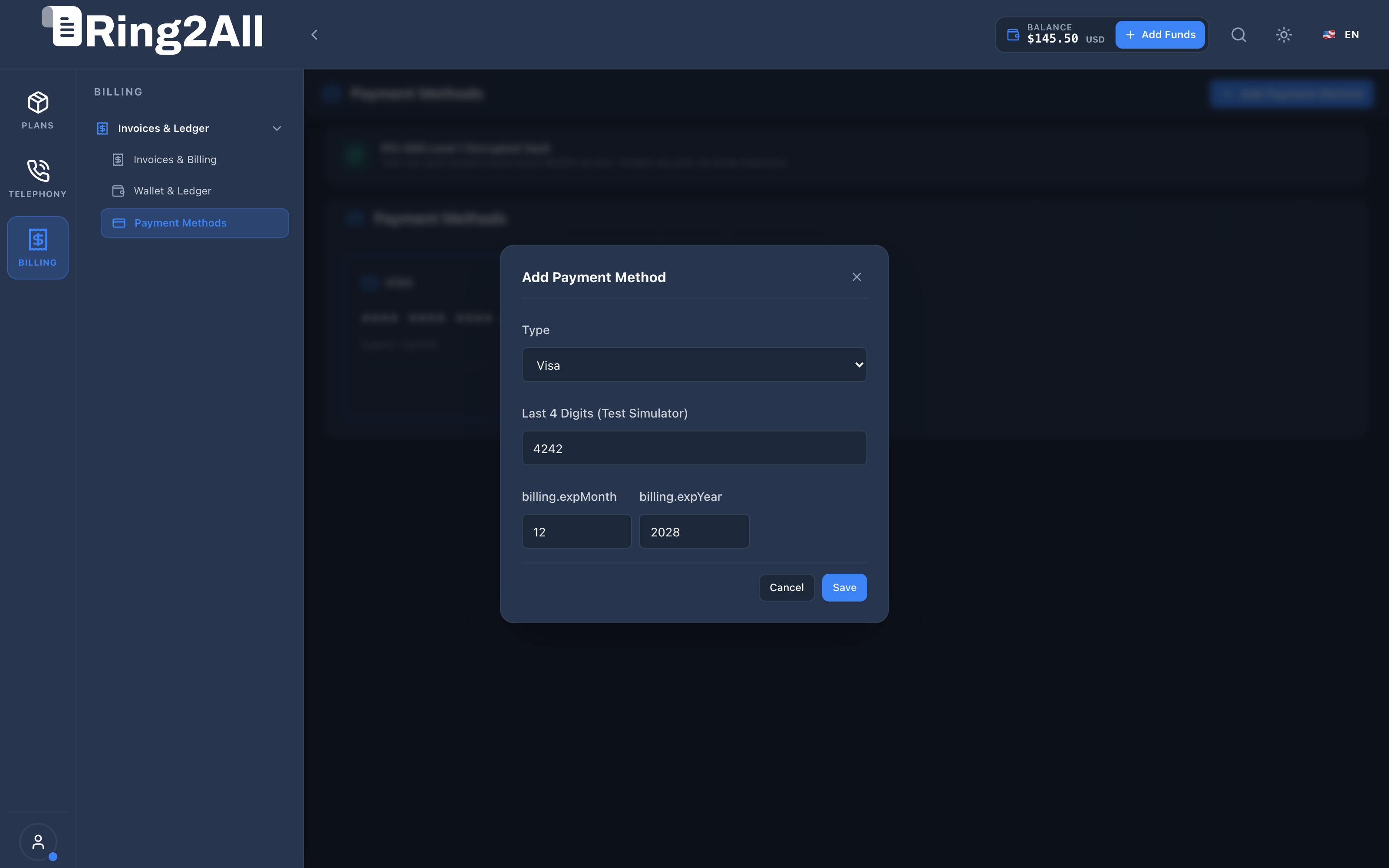Open the Telephony section icon
The height and width of the screenshot is (868, 1389).
pyautogui.click(x=38, y=178)
